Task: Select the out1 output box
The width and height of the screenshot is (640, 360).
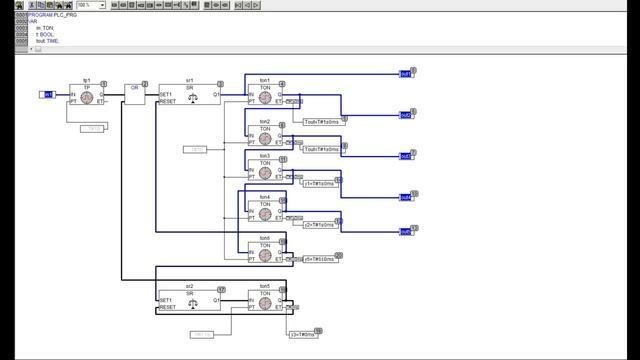Action: point(406,74)
